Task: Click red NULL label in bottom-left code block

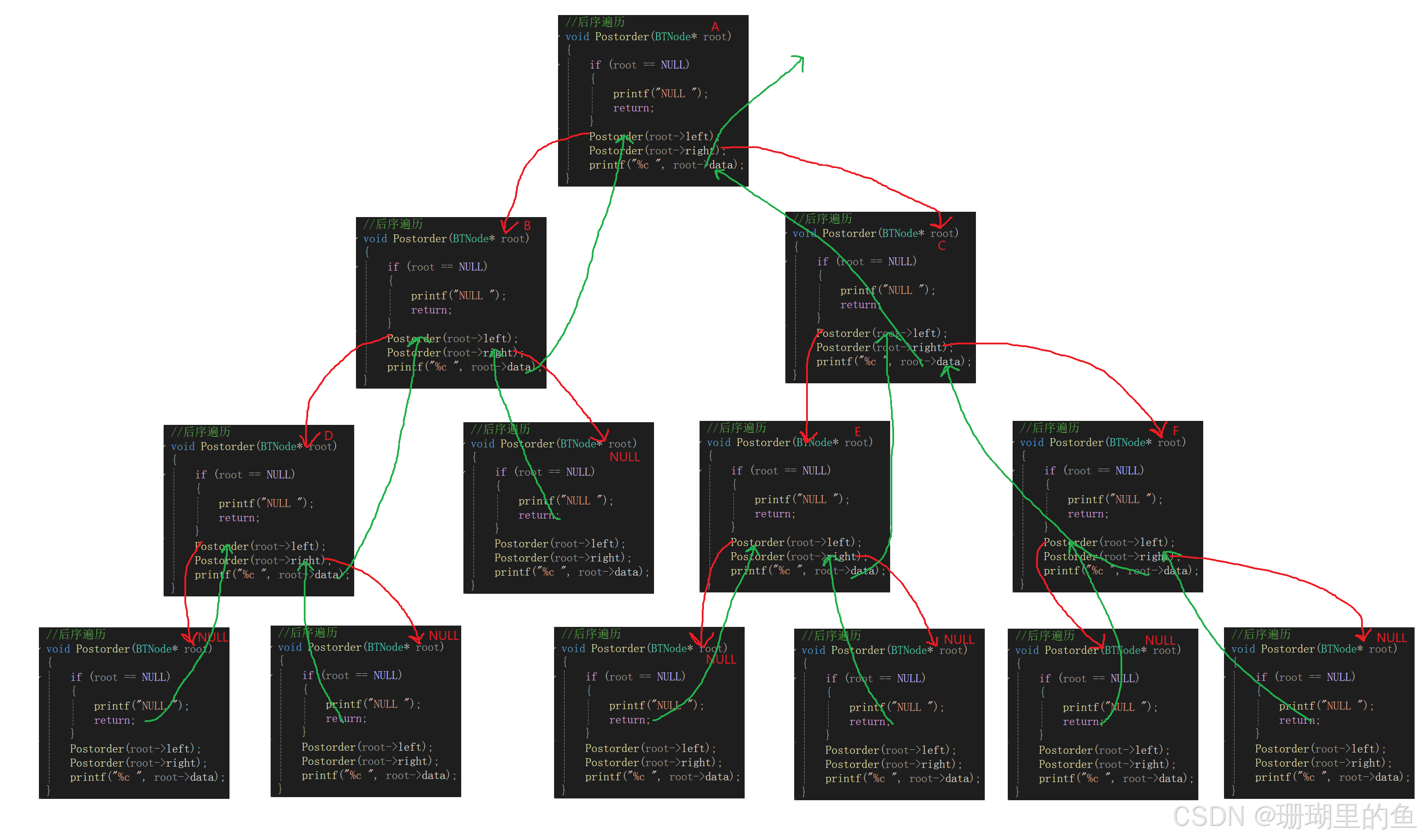Action: pos(213,637)
